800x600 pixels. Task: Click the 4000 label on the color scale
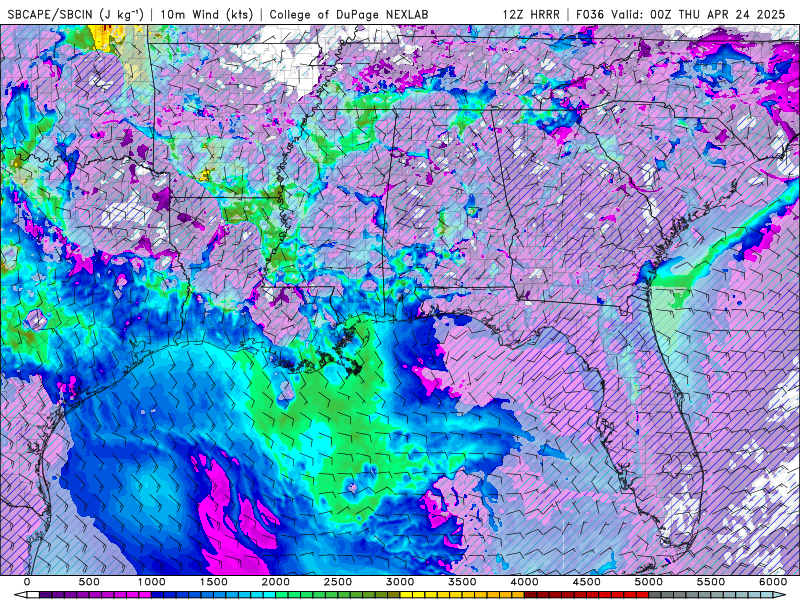click(524, 582)
